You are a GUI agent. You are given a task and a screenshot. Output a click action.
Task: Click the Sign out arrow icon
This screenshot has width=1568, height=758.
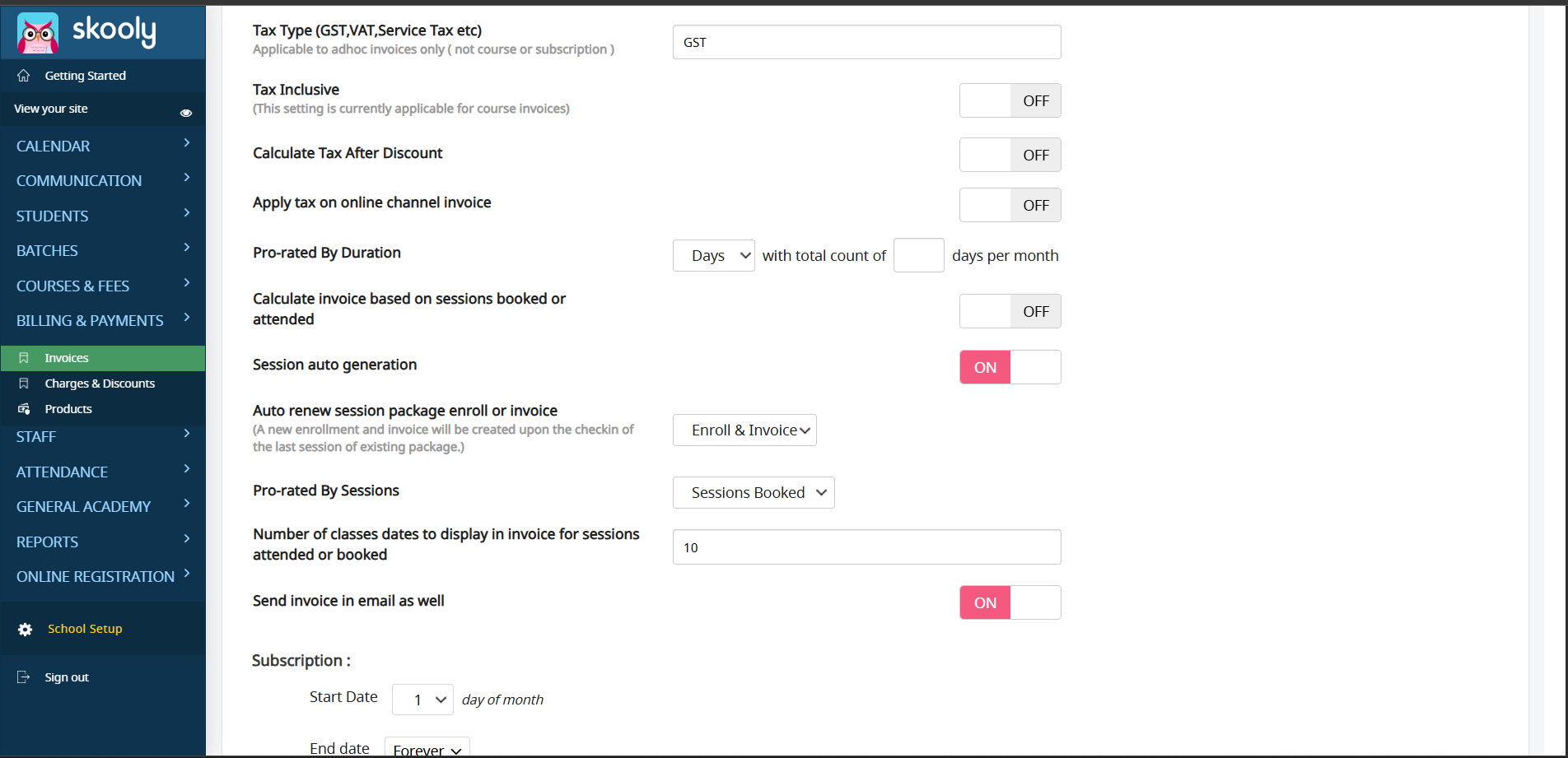tap(24, 677)
